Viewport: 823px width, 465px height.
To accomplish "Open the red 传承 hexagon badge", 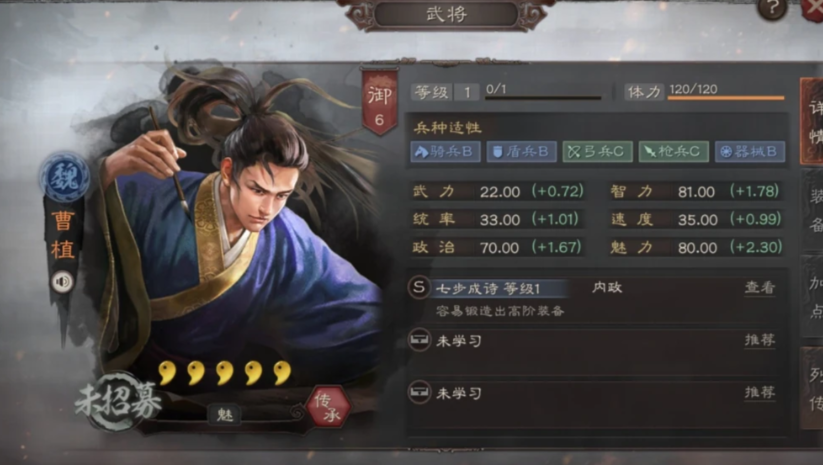I will coord(329,407).
